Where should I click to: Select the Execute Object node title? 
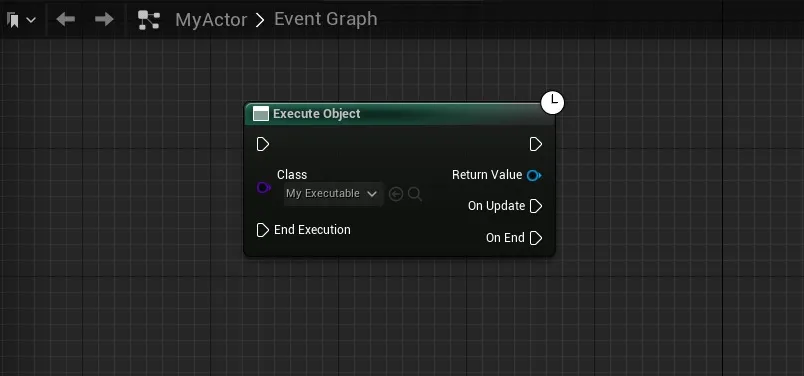pyautogui.click(x=316, y=113)
